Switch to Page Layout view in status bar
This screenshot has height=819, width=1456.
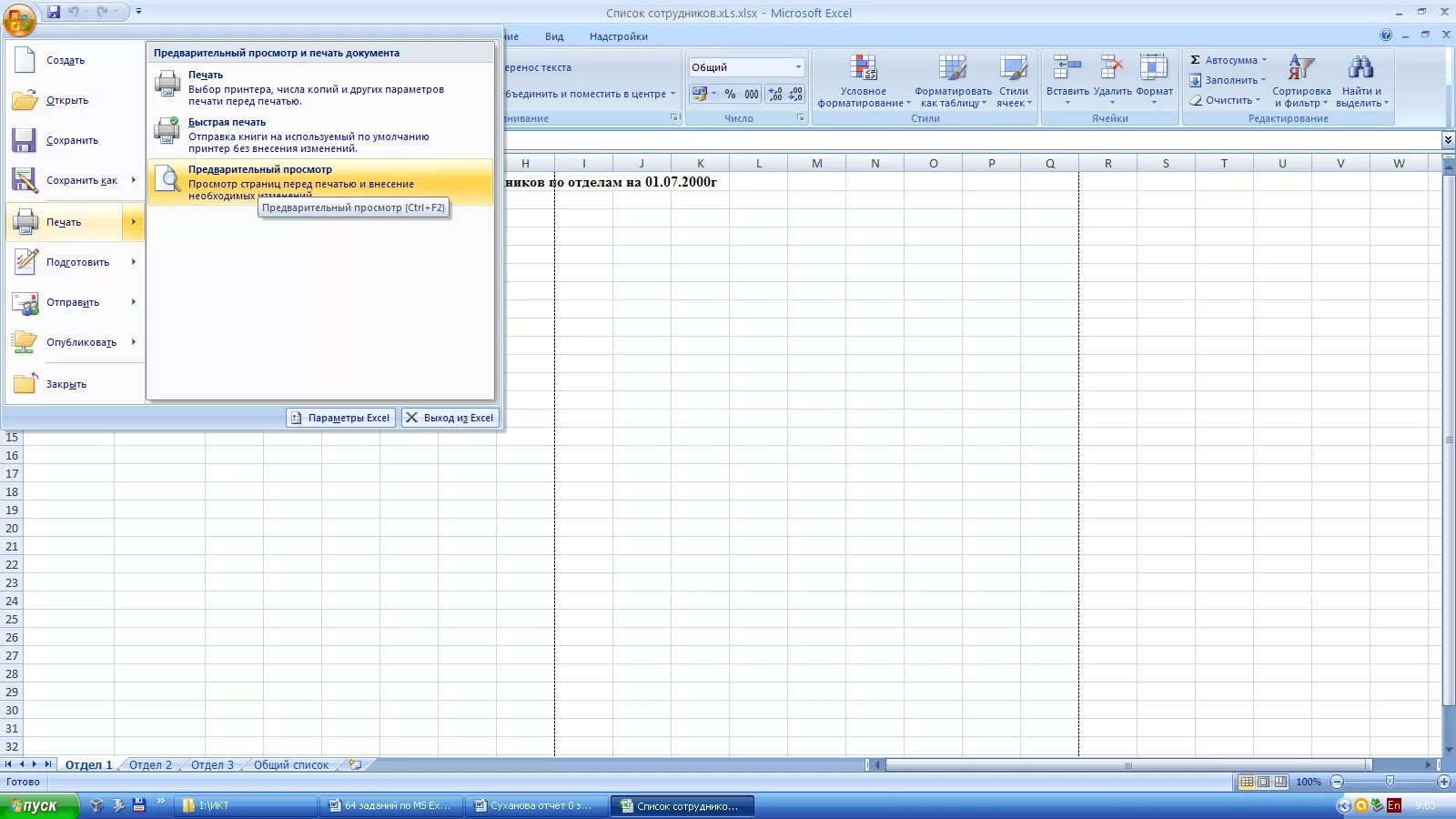[x=1263, y=782]
